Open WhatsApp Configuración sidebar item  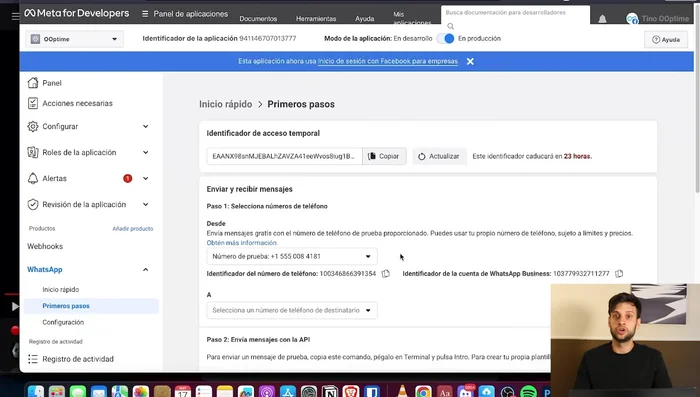click(63, 322)
